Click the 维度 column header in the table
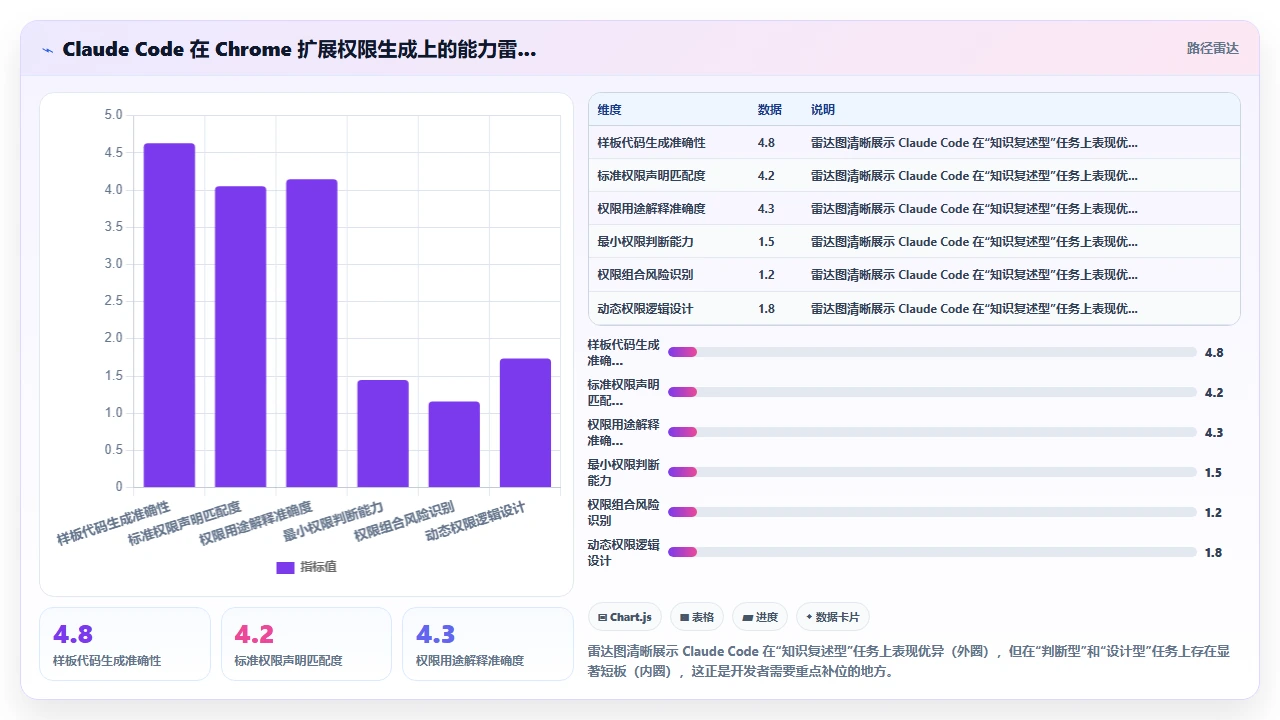1280x720 pixels. [x=609, y=109]
